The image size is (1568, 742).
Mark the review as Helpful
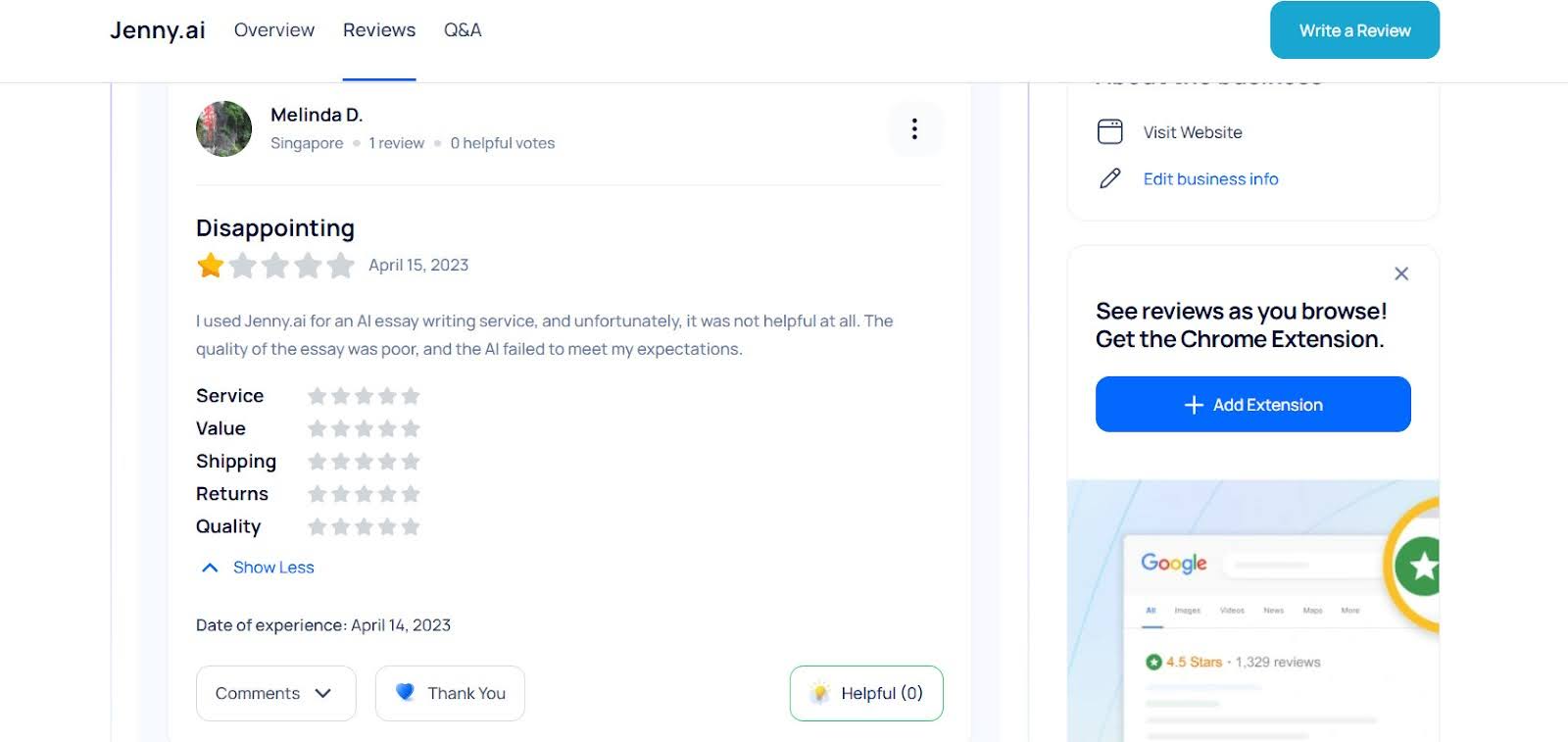pyautogui.click(x=865, y=693)
